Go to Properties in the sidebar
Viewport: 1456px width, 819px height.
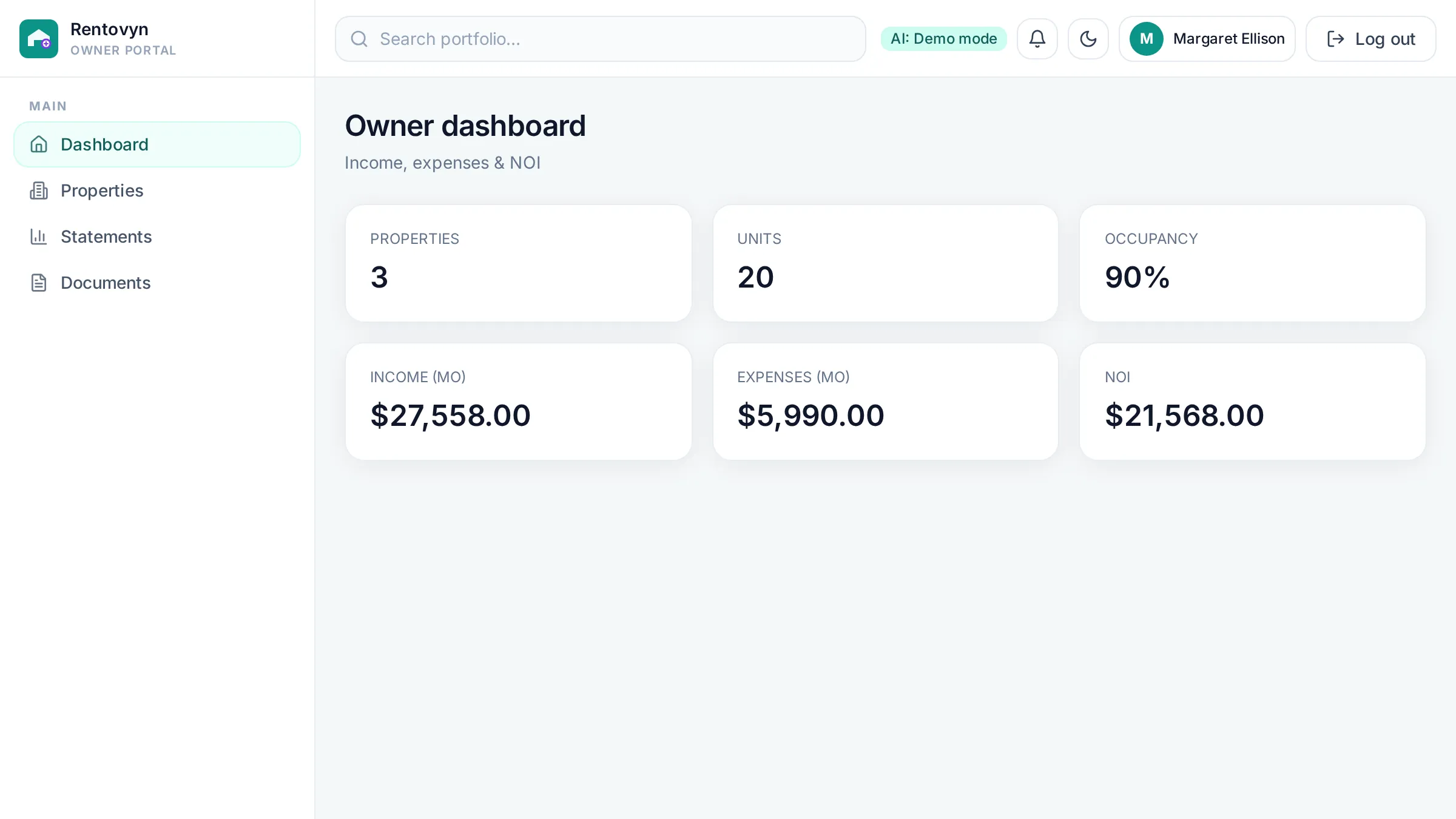coord(157,190)
